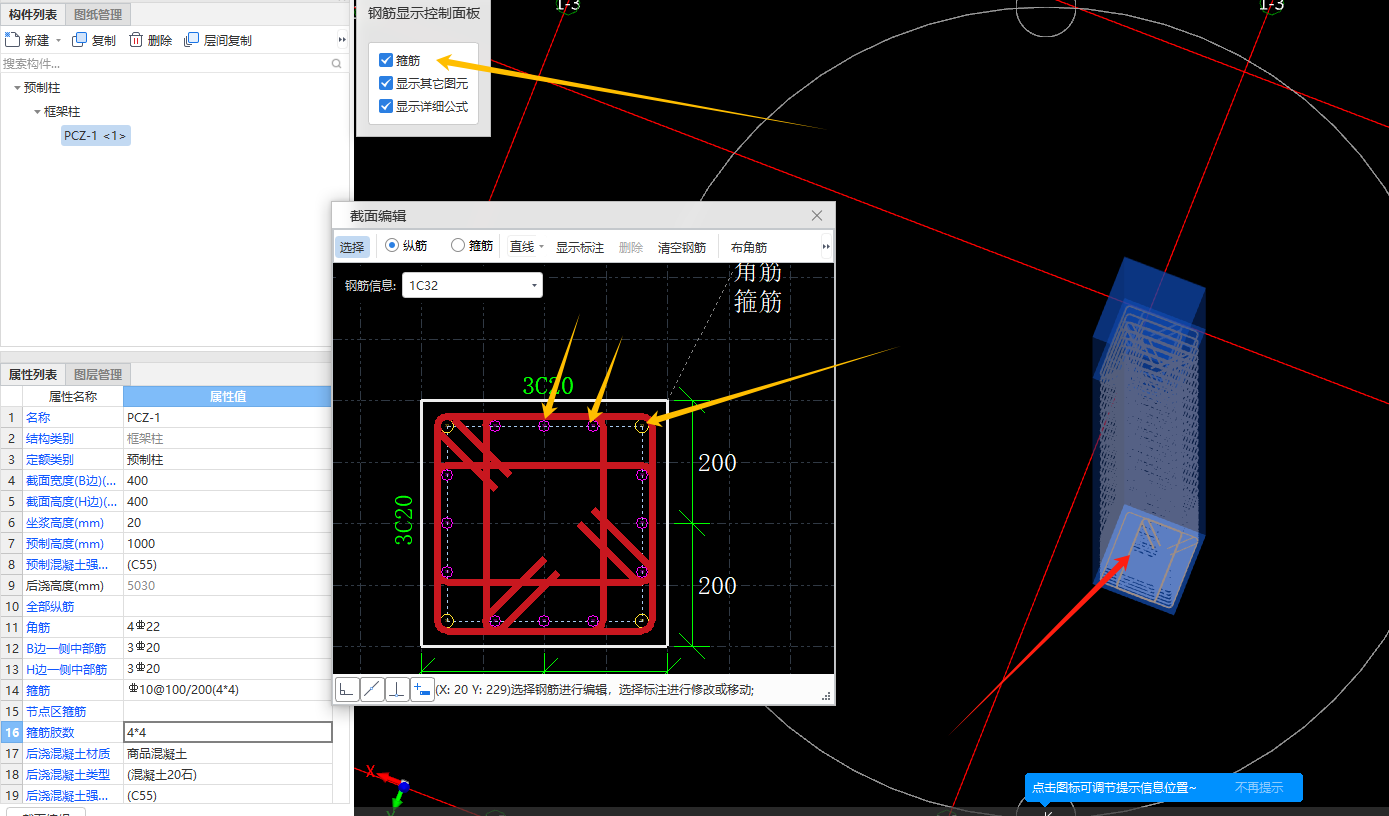Viewport: 1389px width, 816px height.
Task: Click the left vertical 3C20 annotation
Action: [x=404, y=520]
